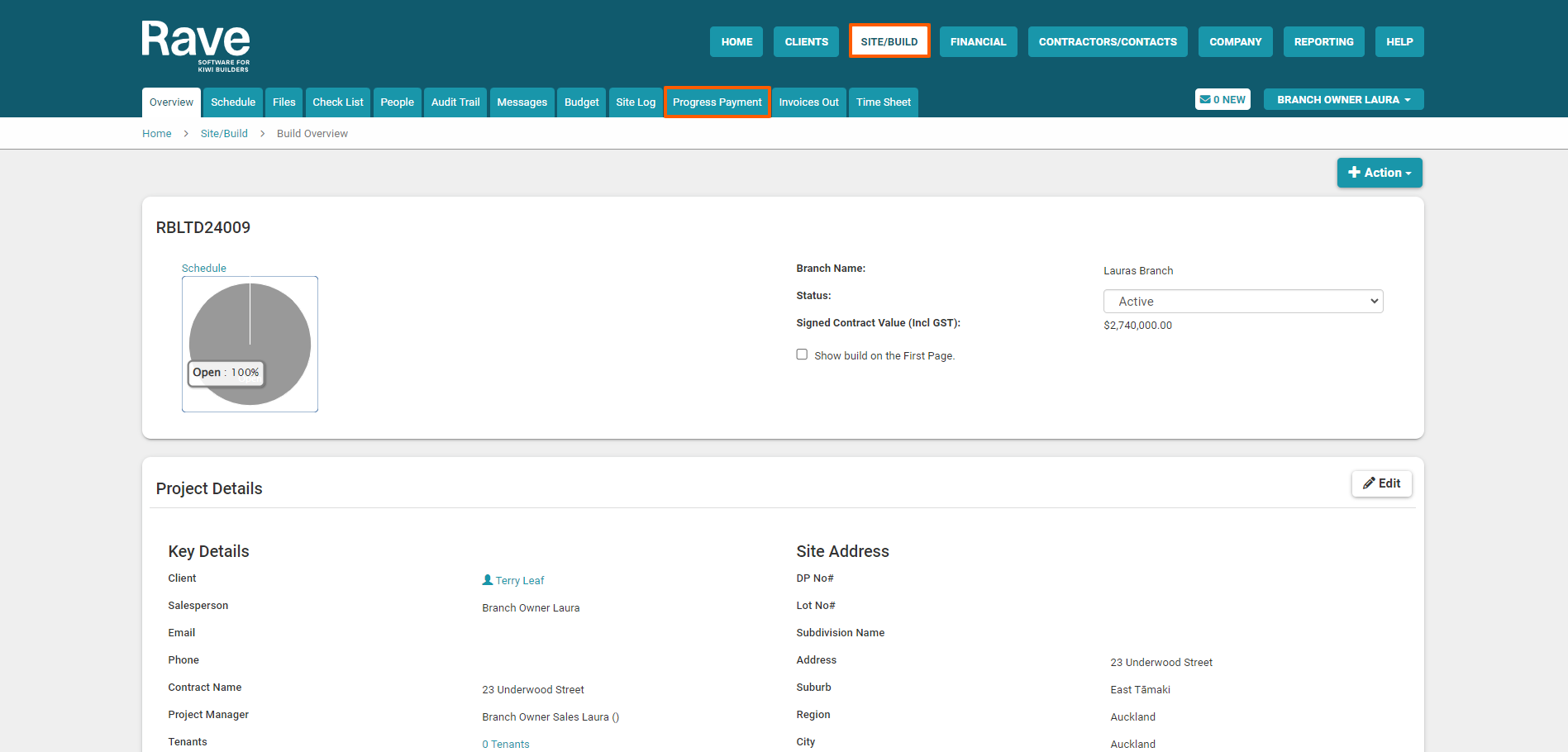Viewport: 1568px width, 752px height.
Task: Expand the Branch Owner Laura user menu
Action: pyautogui.click(x=1342, y=100)
